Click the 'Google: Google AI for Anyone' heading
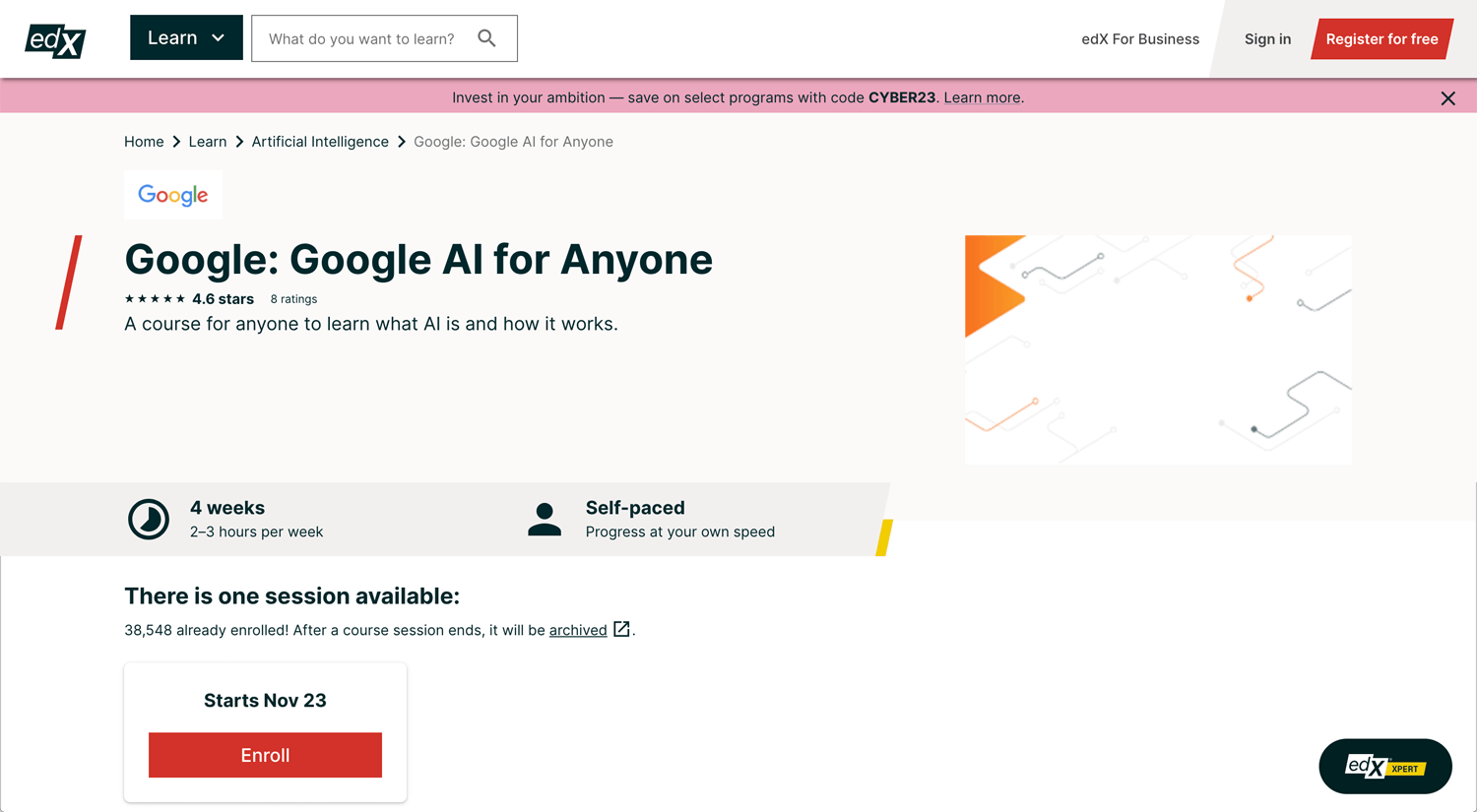This screenshot has width=1477, height=812. tap(418, 260)
